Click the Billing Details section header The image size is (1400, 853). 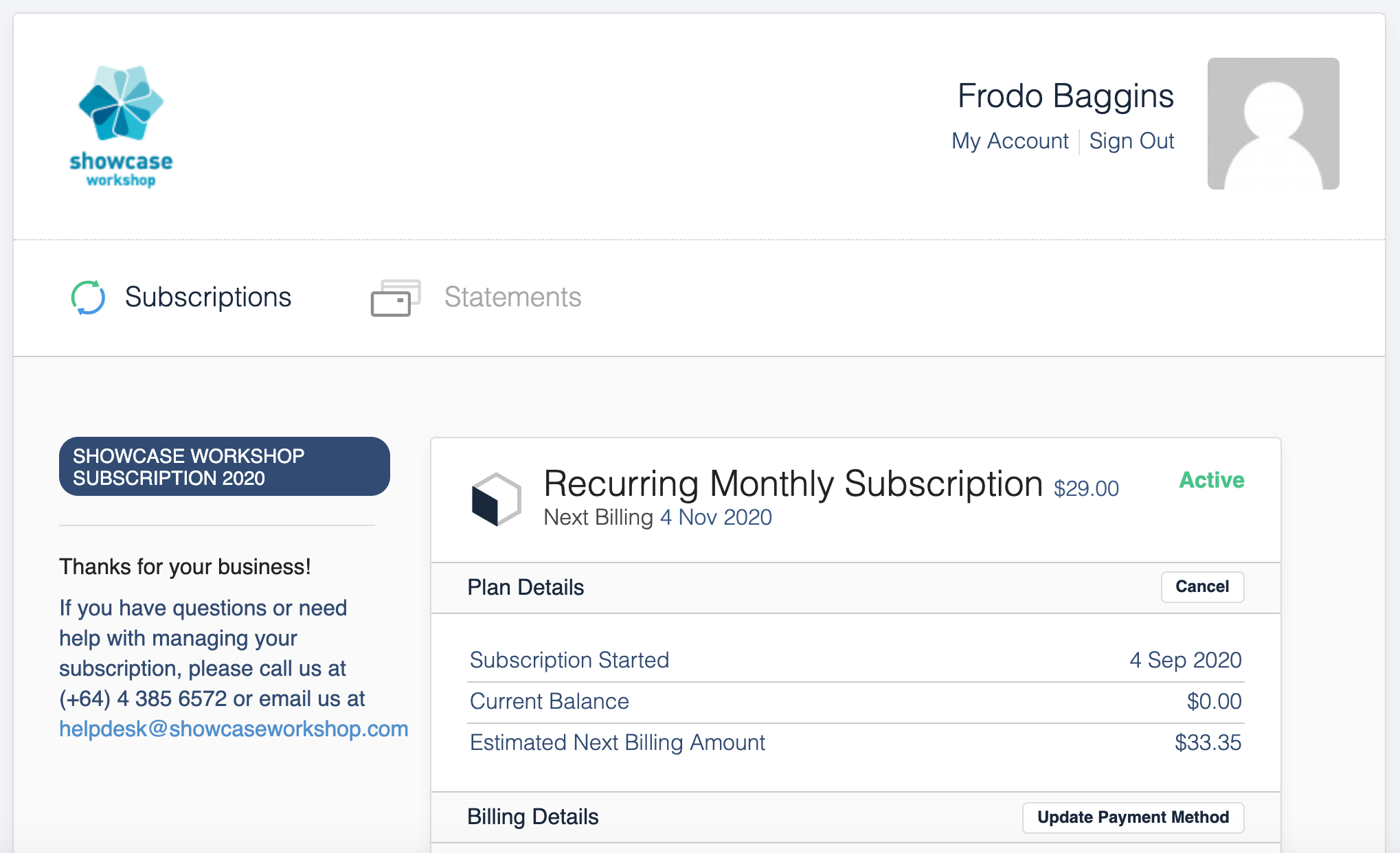532,817
